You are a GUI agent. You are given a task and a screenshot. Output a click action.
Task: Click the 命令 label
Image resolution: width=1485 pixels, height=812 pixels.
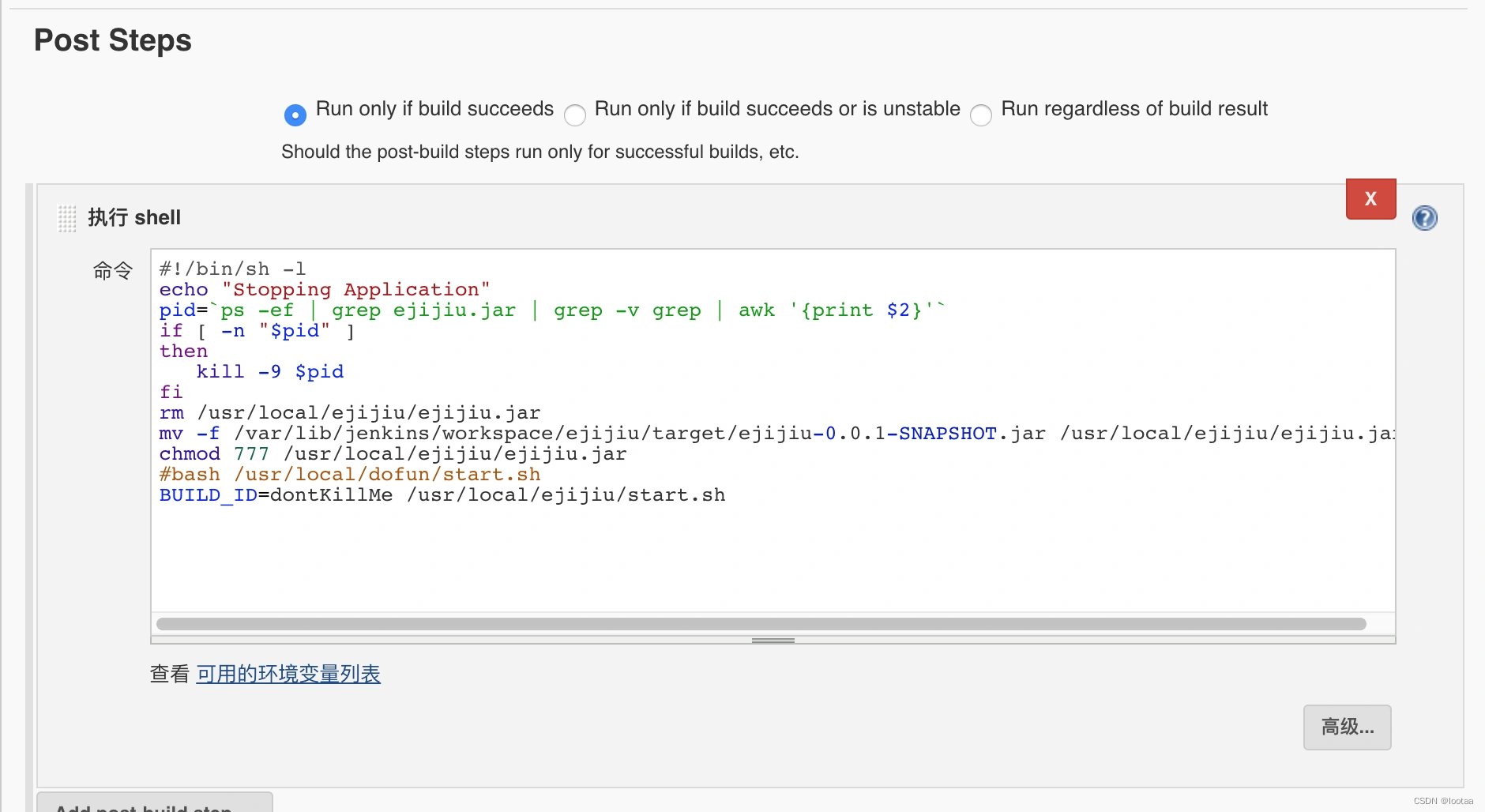click(x=113, y=271)
